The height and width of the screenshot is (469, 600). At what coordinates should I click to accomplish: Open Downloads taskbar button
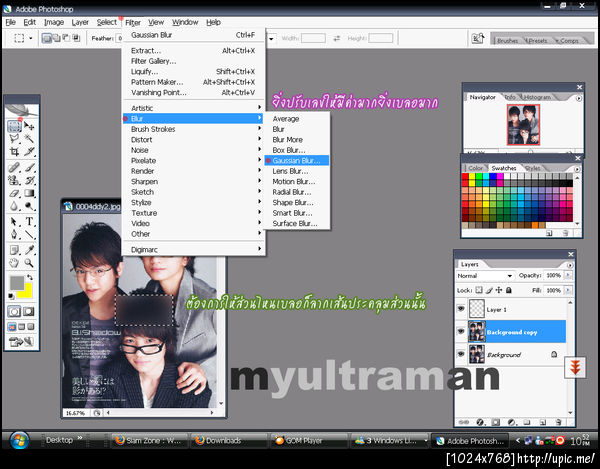coord(228,441)
